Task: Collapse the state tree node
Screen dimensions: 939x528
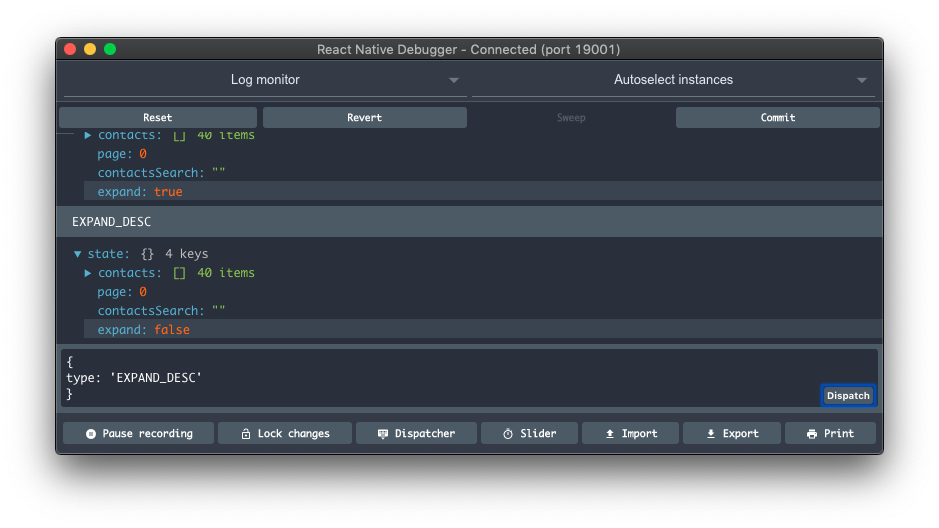Action: pos(79,254)
